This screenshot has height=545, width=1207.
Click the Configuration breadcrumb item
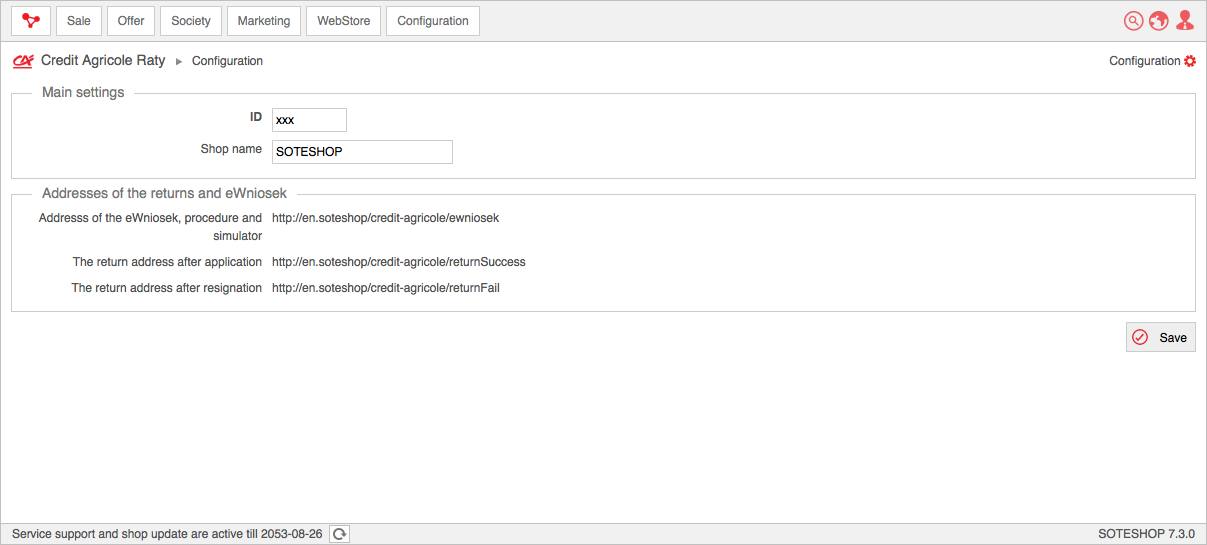tap(227, 61)
